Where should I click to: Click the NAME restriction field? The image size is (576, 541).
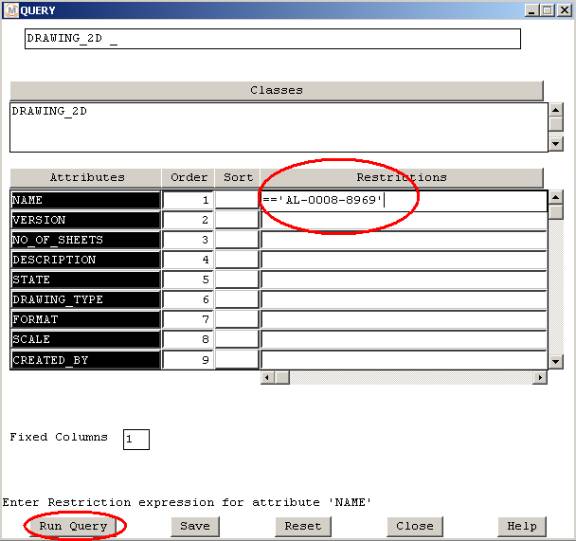pos(404,200)
